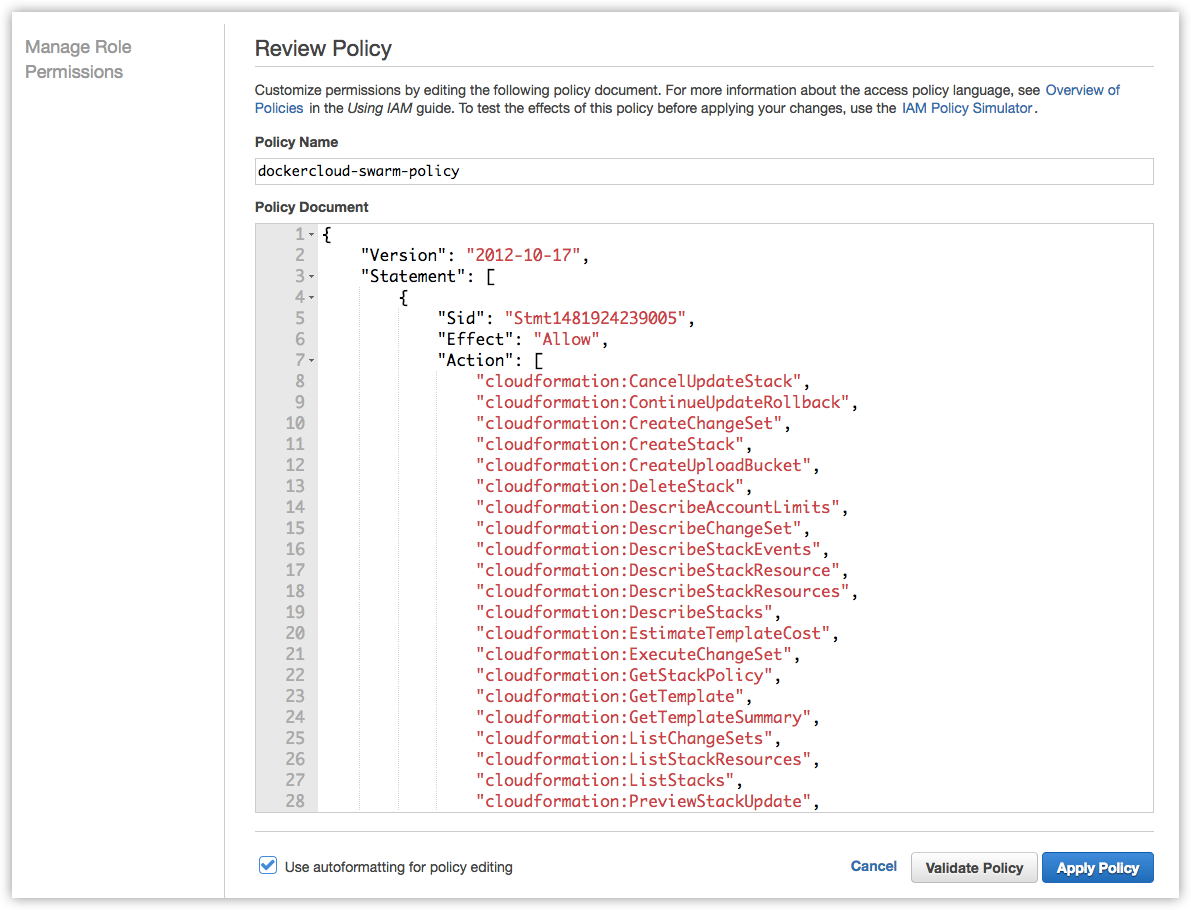Open the IAM Policy Simulator link
Image resolution: width=1191 pixels, height=910 pixels.
pos(967,108)
